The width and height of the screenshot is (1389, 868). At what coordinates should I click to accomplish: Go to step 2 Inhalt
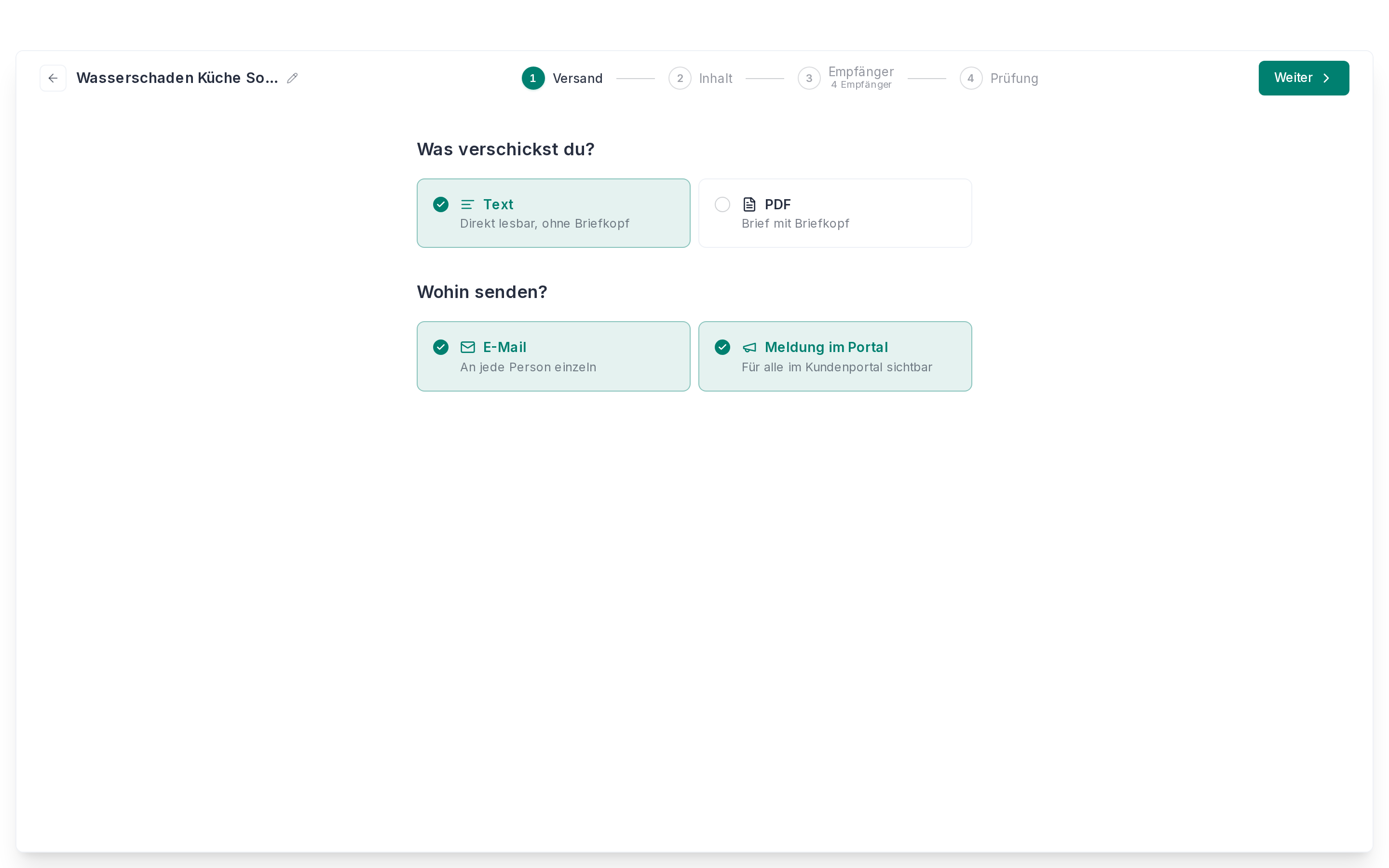click(x=700, y=78)
